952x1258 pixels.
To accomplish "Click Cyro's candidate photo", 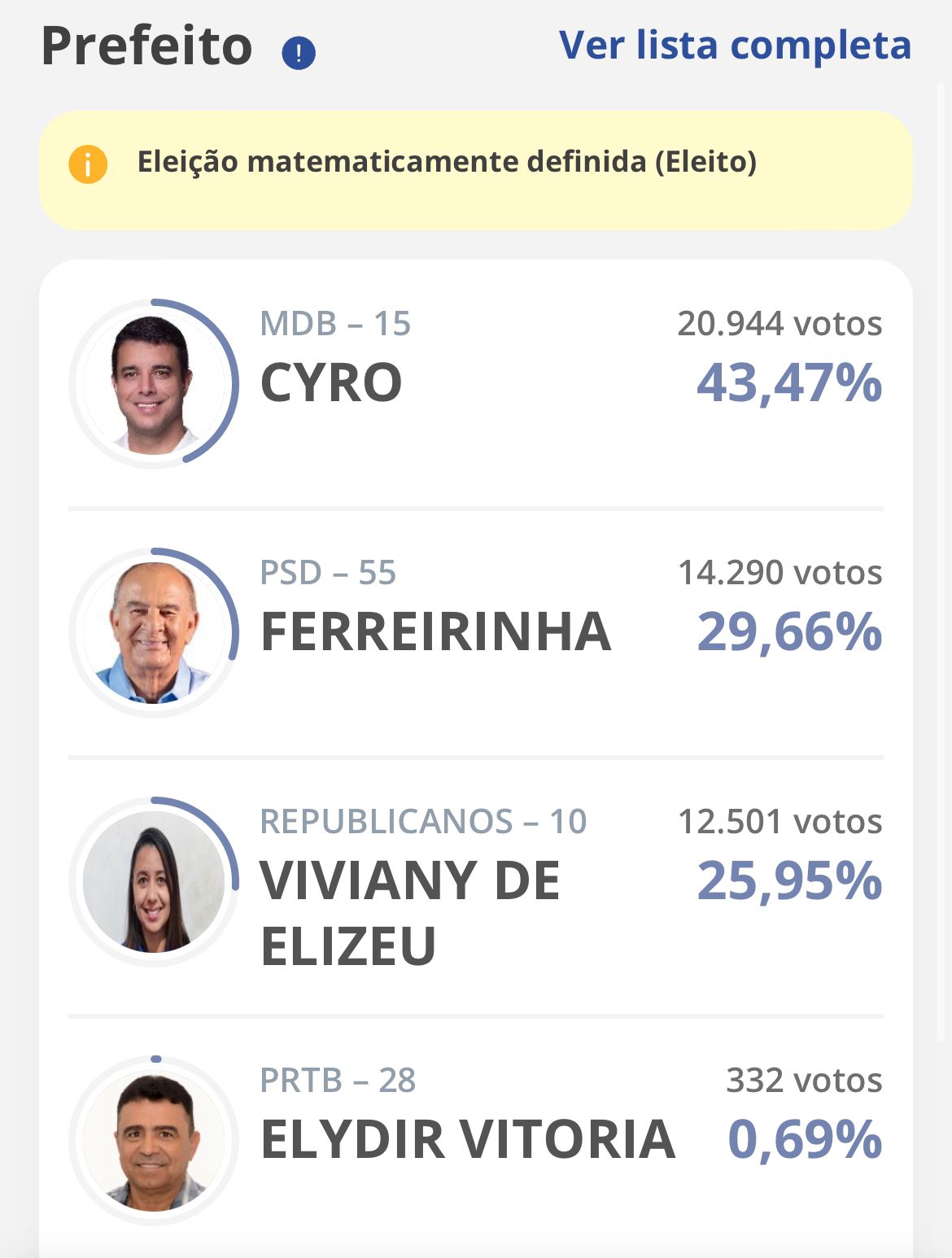I will click(x=153, y=383).
